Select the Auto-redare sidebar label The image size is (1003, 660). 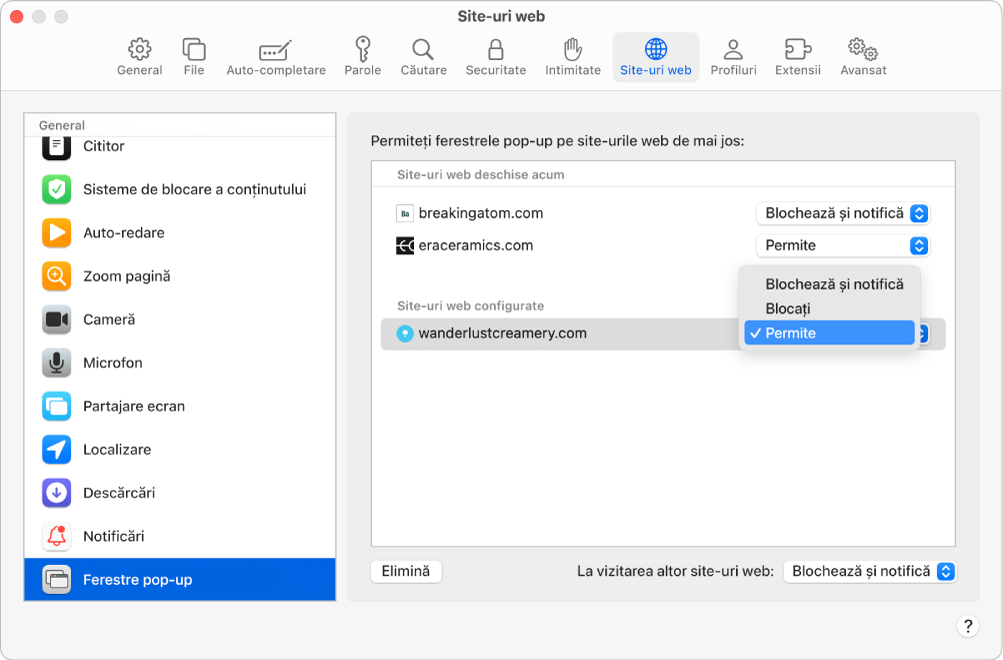[123, 233]
